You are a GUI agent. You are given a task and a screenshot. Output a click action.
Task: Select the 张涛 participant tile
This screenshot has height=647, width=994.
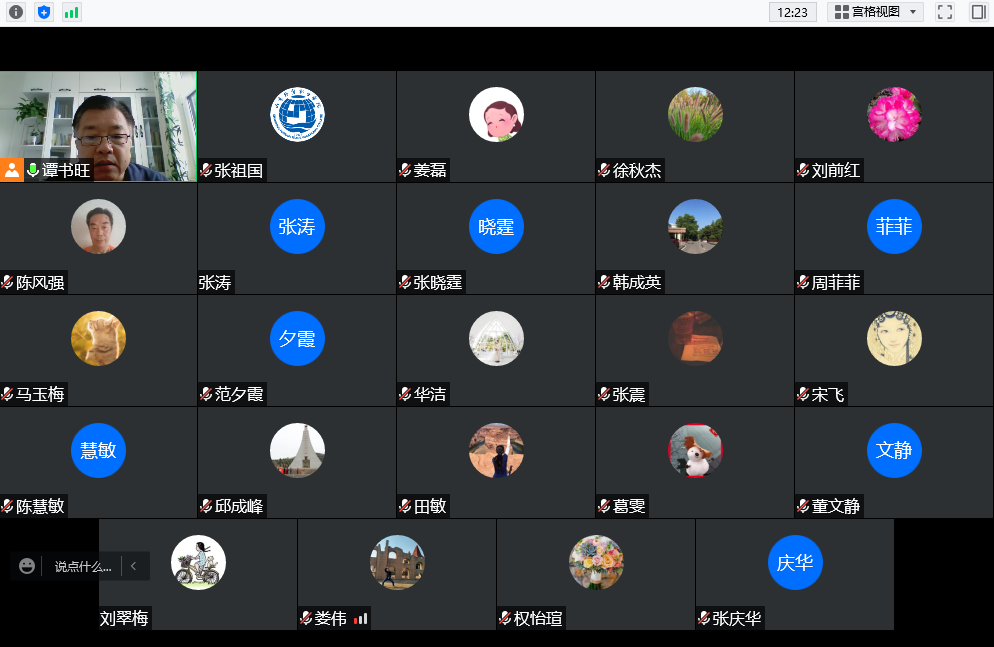(297, 238)
